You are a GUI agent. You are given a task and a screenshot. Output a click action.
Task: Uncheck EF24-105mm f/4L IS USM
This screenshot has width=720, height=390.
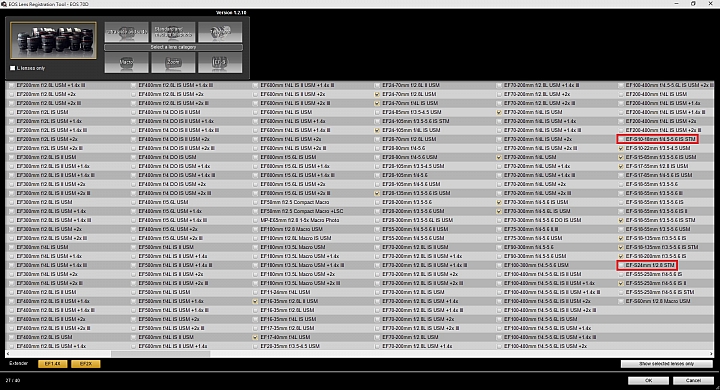(377, 130)
